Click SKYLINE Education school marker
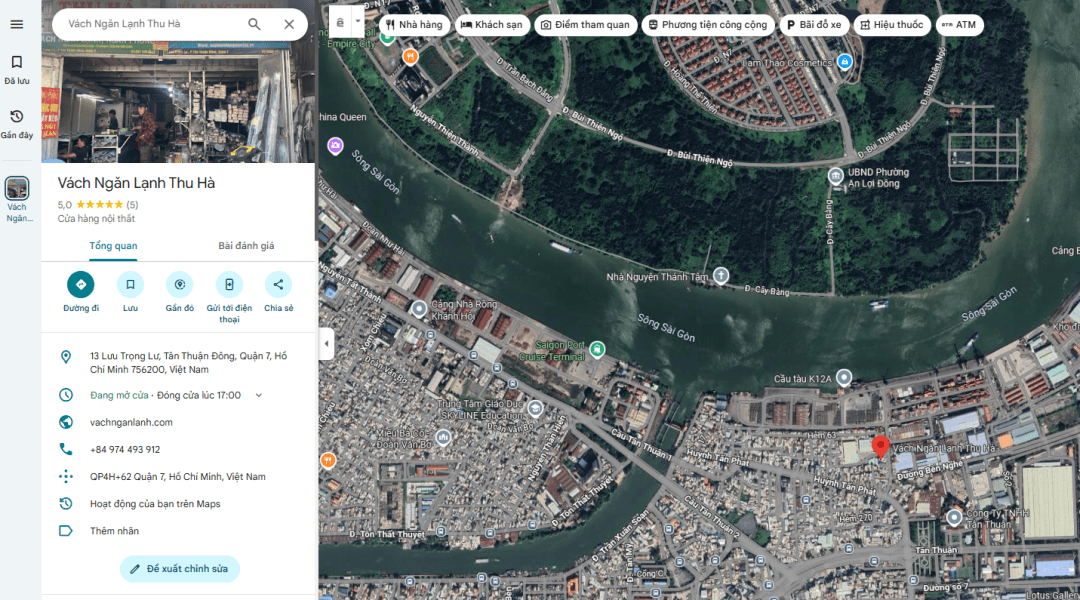The width and height of the screenshot is (1080, 600). tap(535, 409)
